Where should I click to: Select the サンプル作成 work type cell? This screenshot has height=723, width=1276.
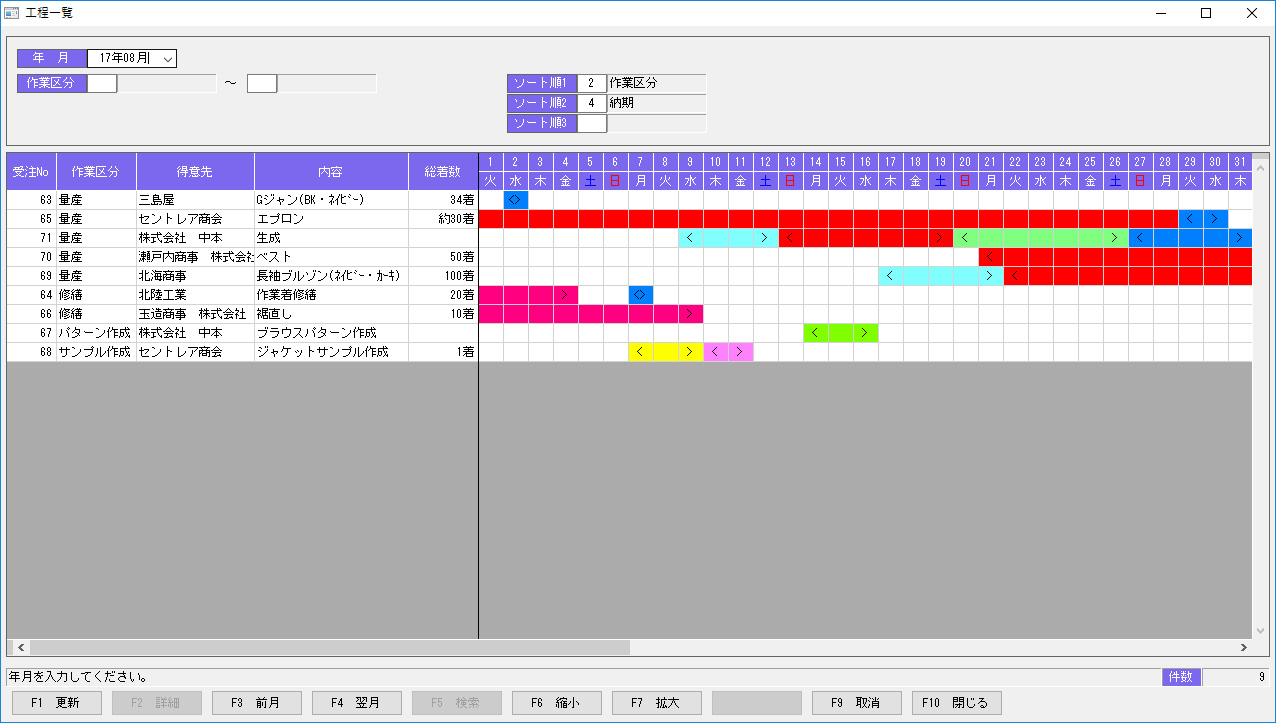tap(96, 352)
